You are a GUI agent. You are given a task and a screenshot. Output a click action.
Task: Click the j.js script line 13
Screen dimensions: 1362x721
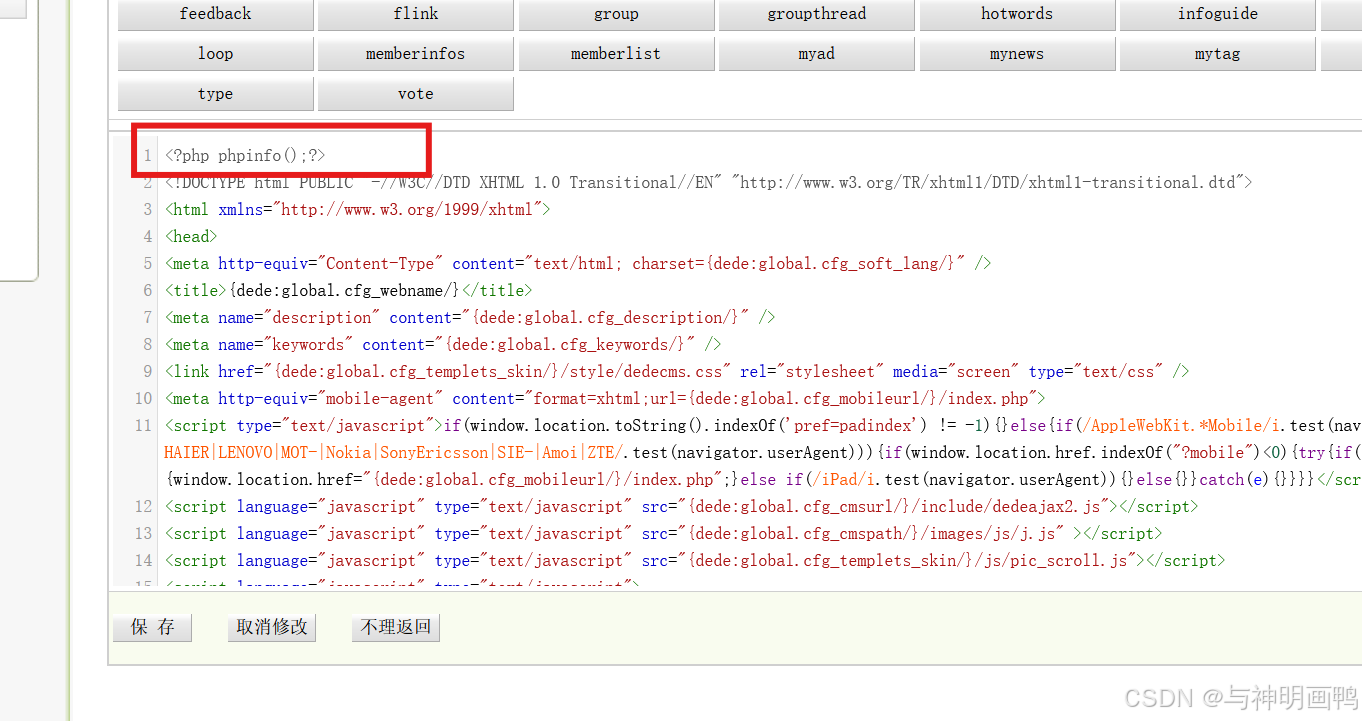[663, 533]
